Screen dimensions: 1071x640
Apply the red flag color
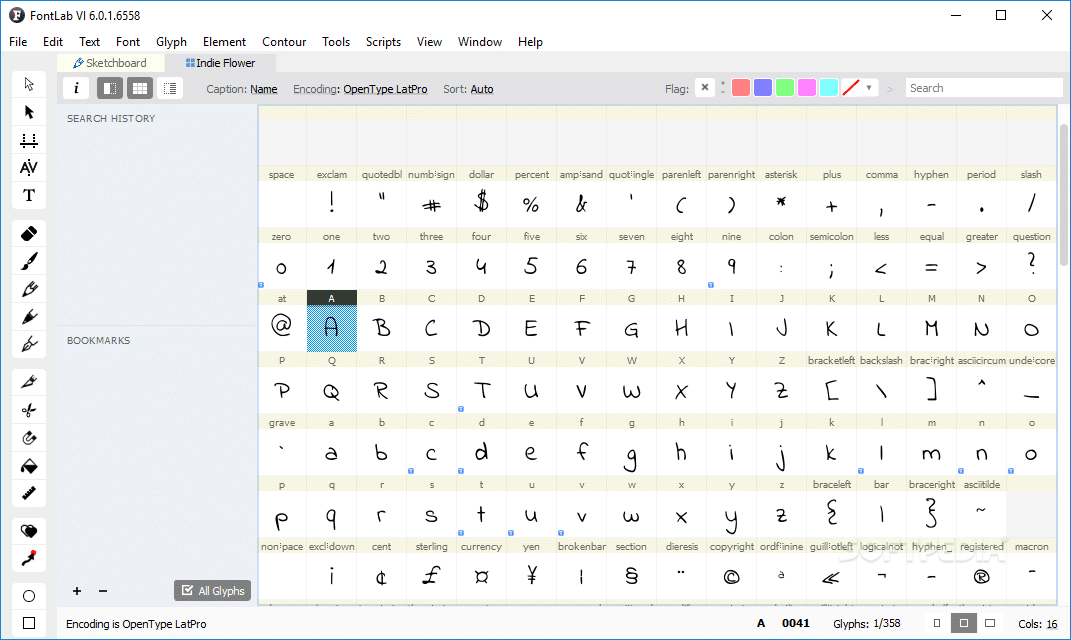741,87
